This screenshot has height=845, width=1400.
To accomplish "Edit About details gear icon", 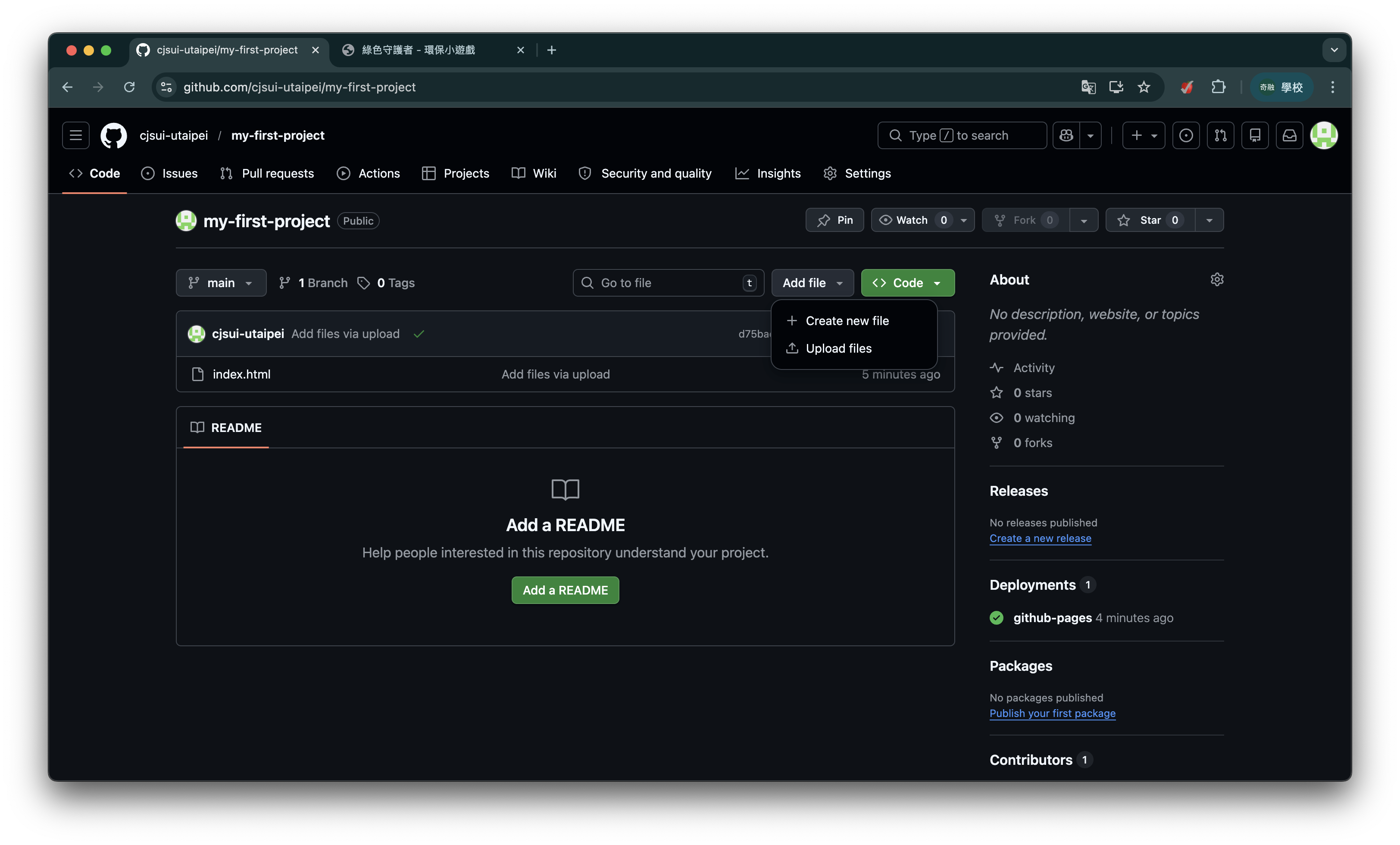I will pos(1216,279).
